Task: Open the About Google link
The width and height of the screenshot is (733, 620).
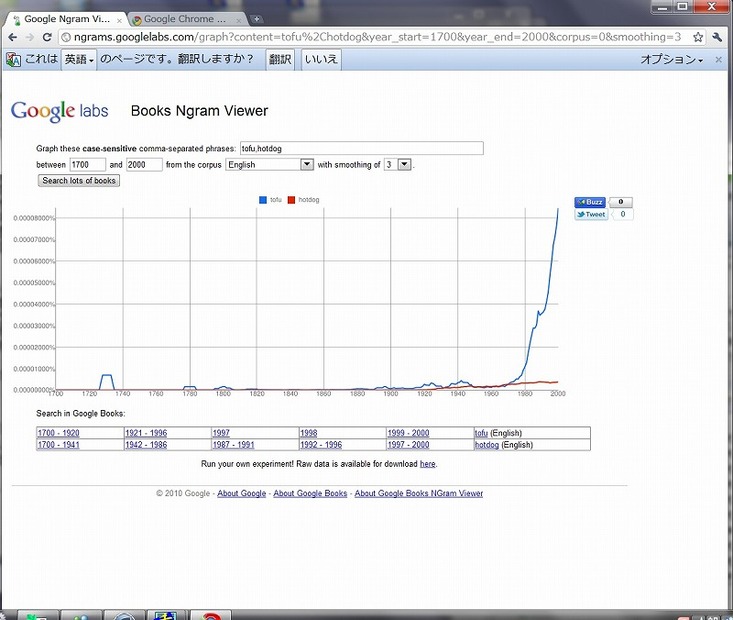Action: point(242,493)
